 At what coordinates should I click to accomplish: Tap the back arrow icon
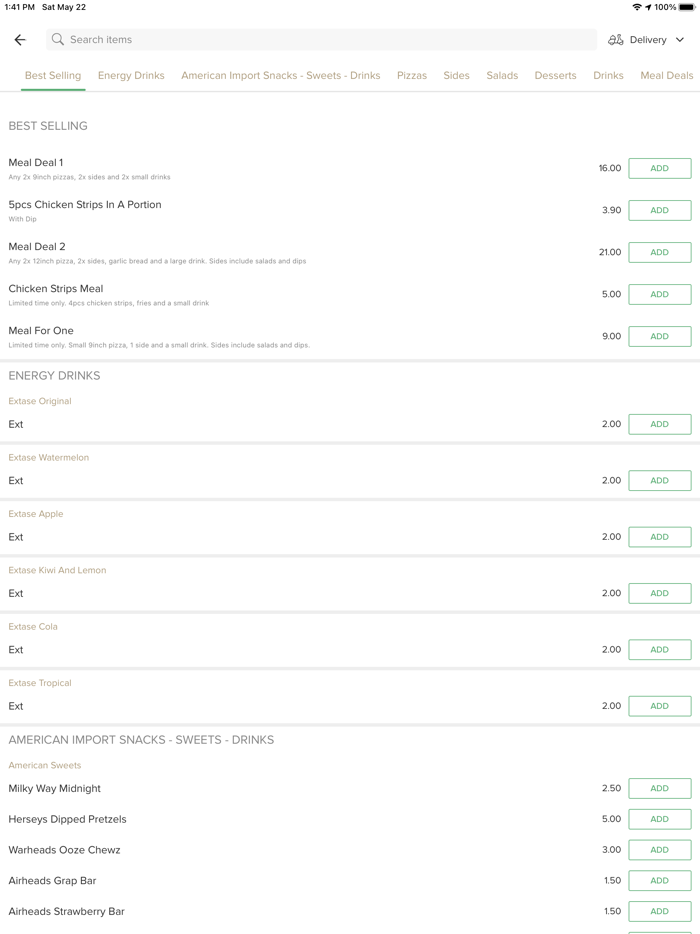[20, 40]
